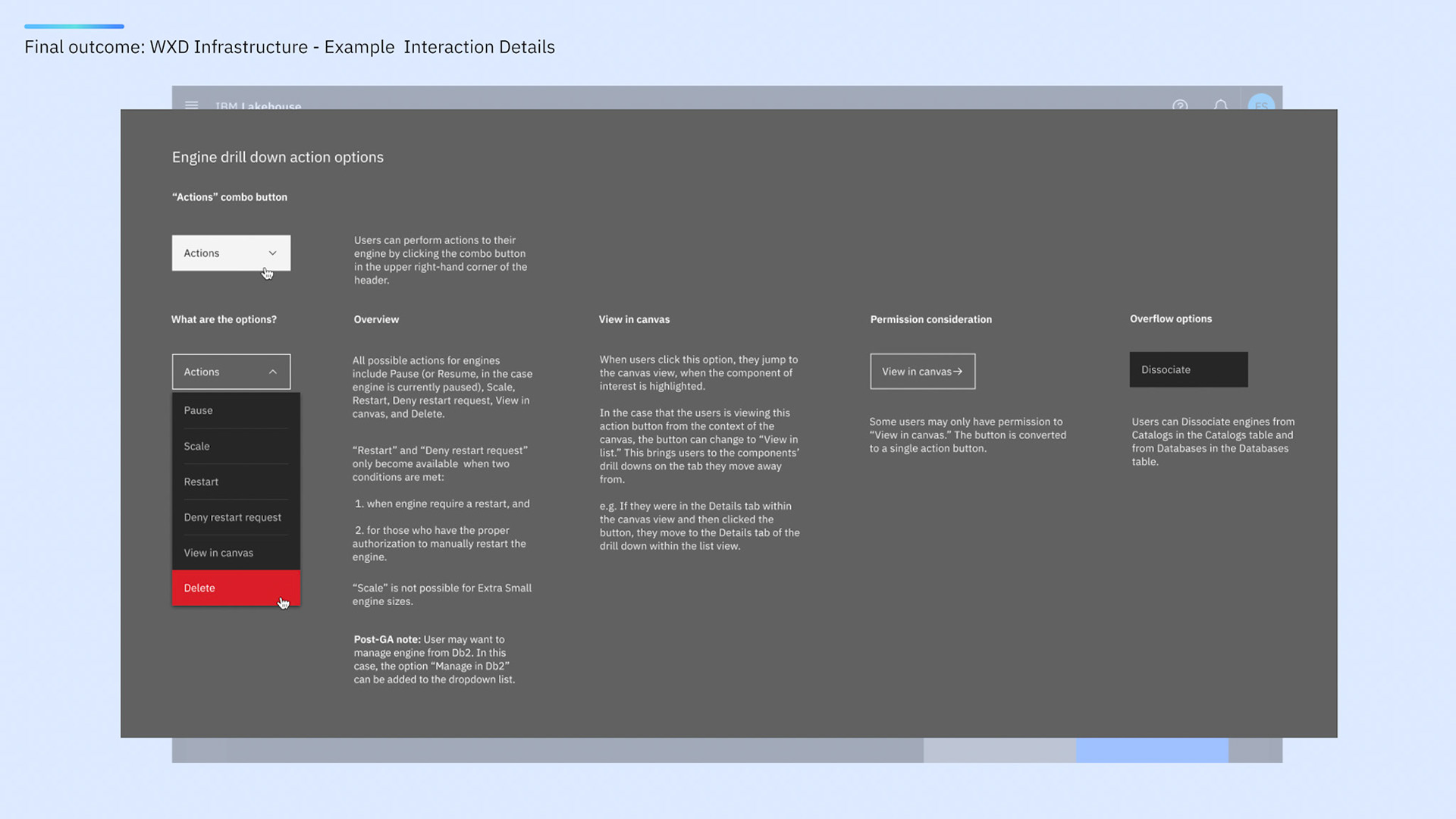Open the collapsed Actions combo button
The height and width of the screenshot is (819, 1456).
pos(220,253)
